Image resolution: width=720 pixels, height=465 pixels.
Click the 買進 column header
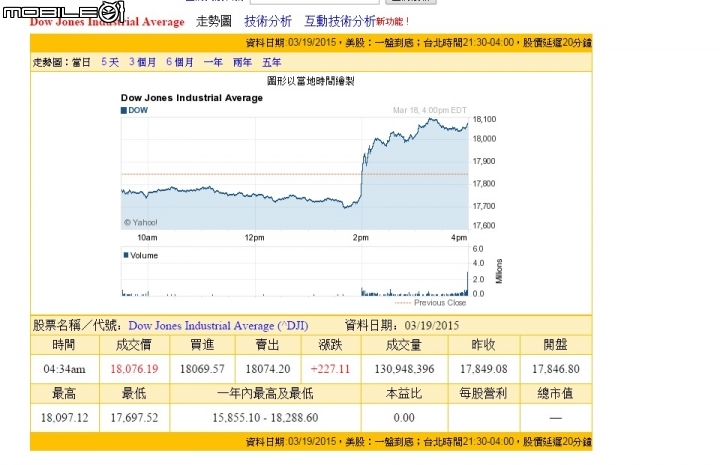pyautogui.click(x=202, y=345)
